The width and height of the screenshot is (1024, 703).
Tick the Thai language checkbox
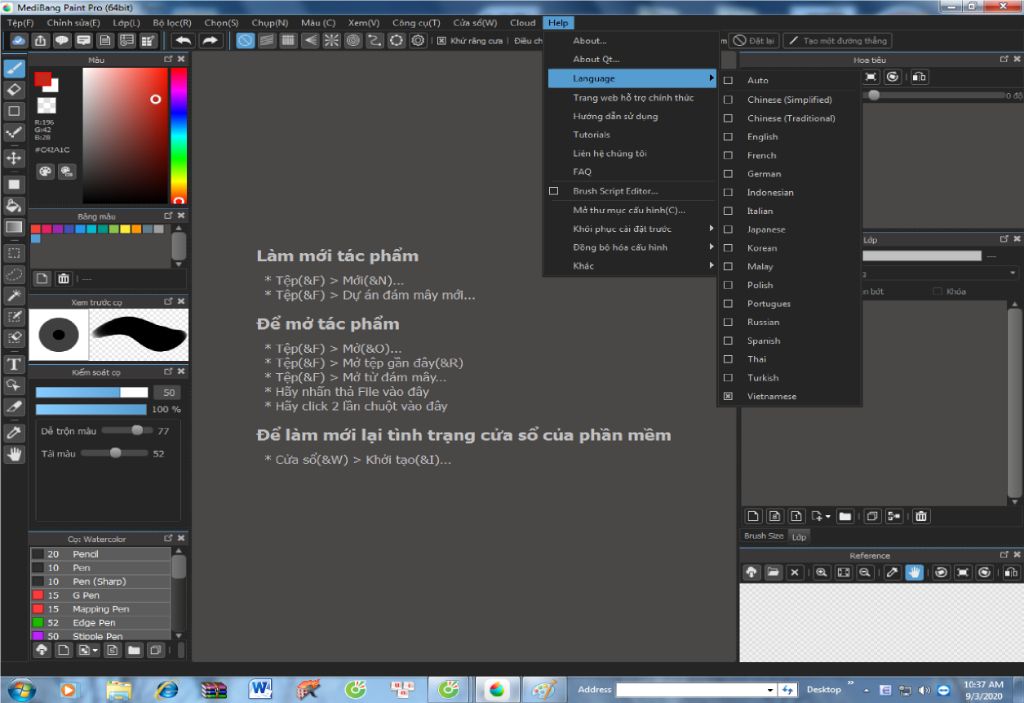pos(728,359)
